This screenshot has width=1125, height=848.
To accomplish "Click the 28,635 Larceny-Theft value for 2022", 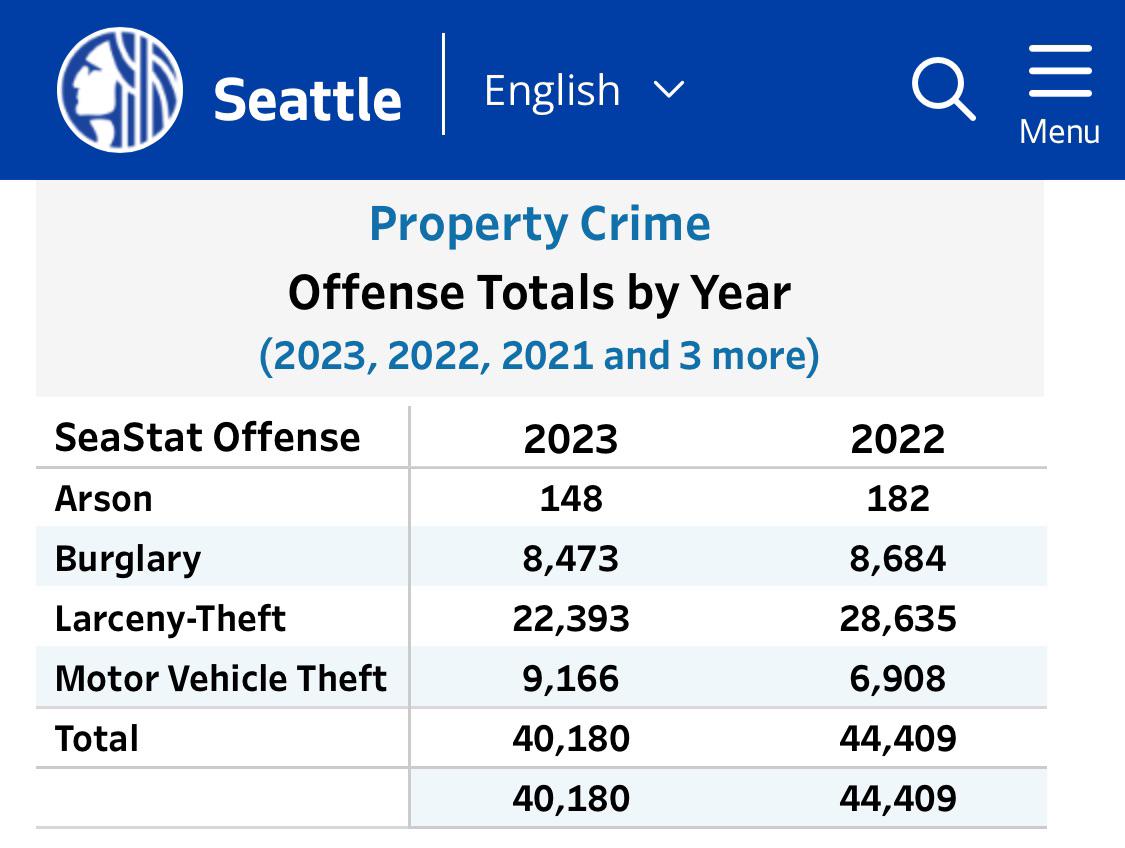I will pos(898,618).
